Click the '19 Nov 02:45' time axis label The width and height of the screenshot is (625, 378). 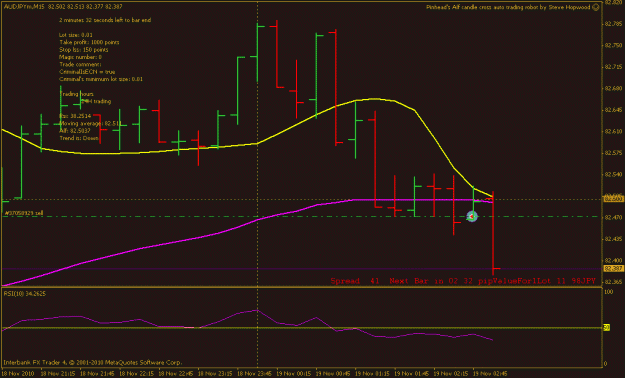click(x=490, y=374)
